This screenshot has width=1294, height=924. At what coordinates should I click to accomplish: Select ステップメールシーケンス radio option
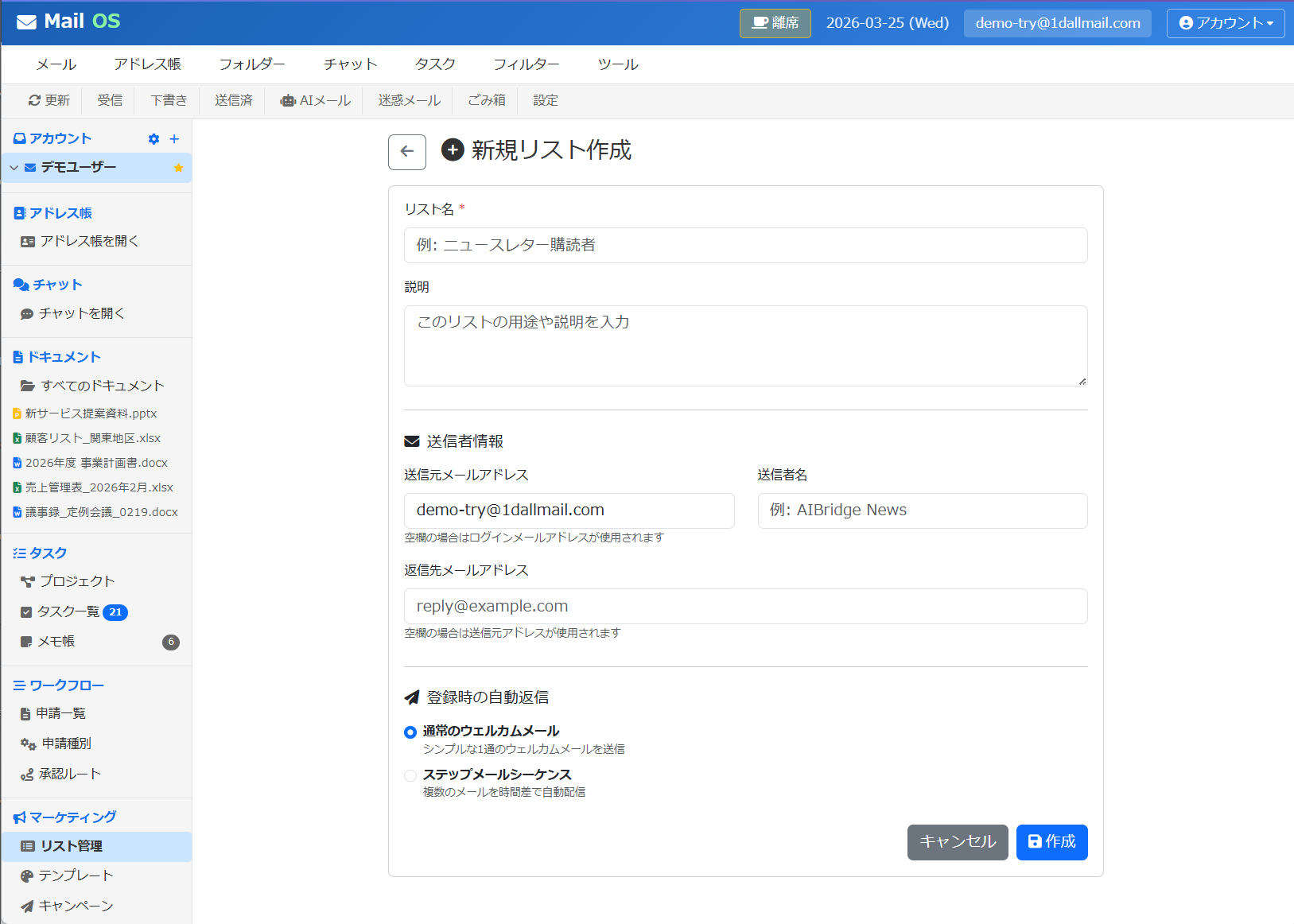[x=410, y=775]
